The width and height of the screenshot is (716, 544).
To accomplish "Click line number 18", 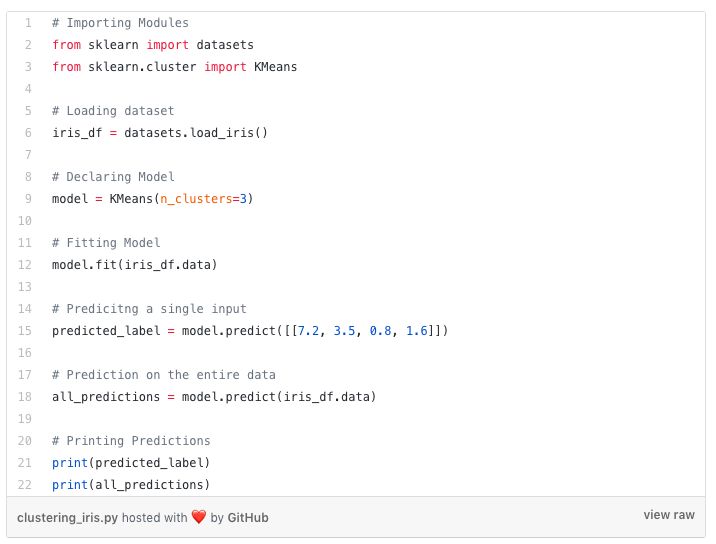I will (26, 397).
